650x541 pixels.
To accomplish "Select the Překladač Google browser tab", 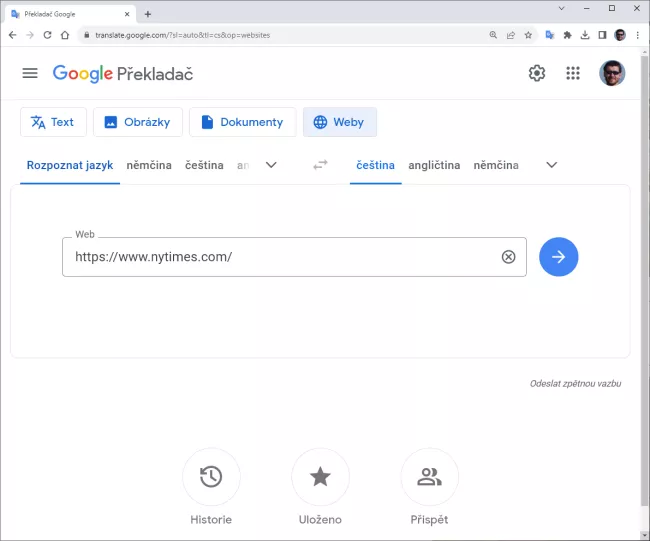I will (68, 14).
